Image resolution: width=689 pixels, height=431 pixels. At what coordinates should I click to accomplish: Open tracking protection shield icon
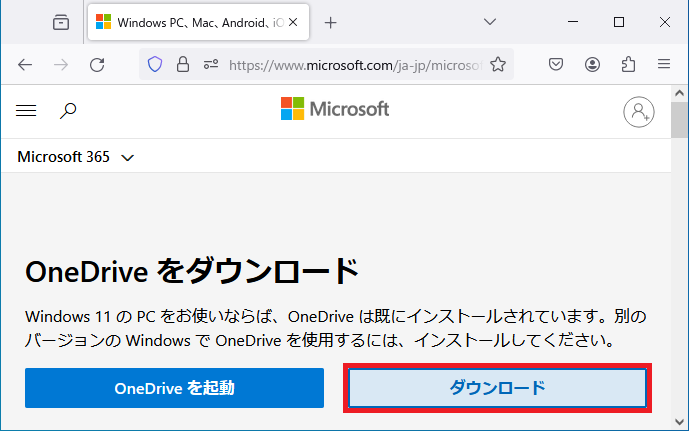pyautogui.click(x=155, y=65)
